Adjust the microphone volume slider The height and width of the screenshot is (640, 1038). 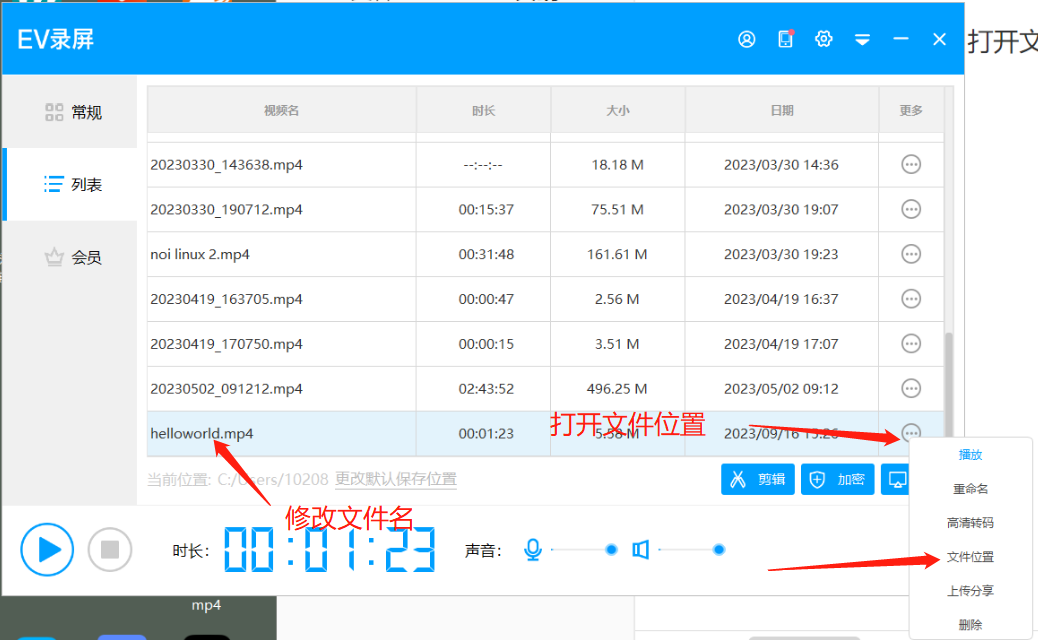click(584, 549)
